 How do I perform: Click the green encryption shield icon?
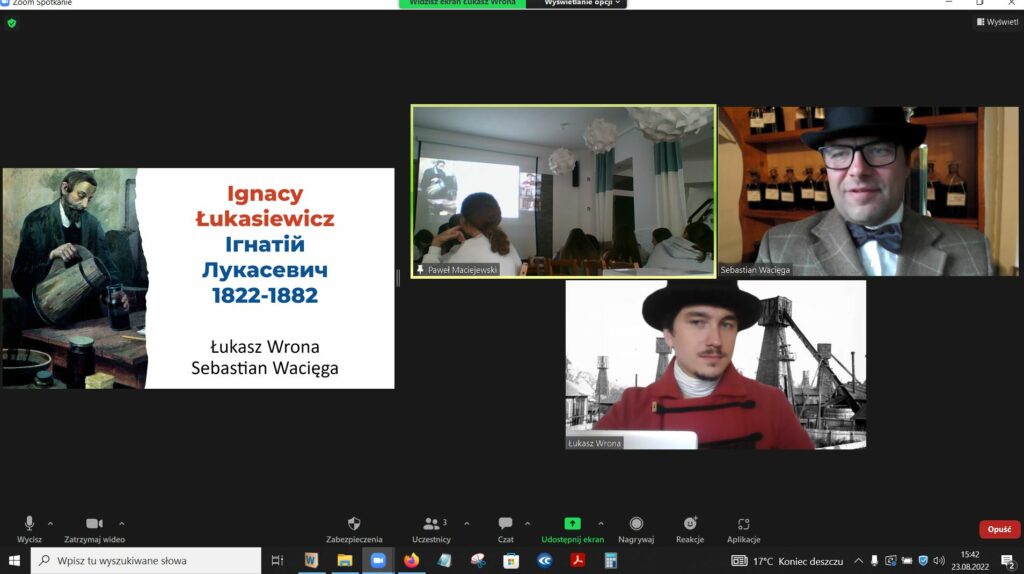tap(11, 23)
